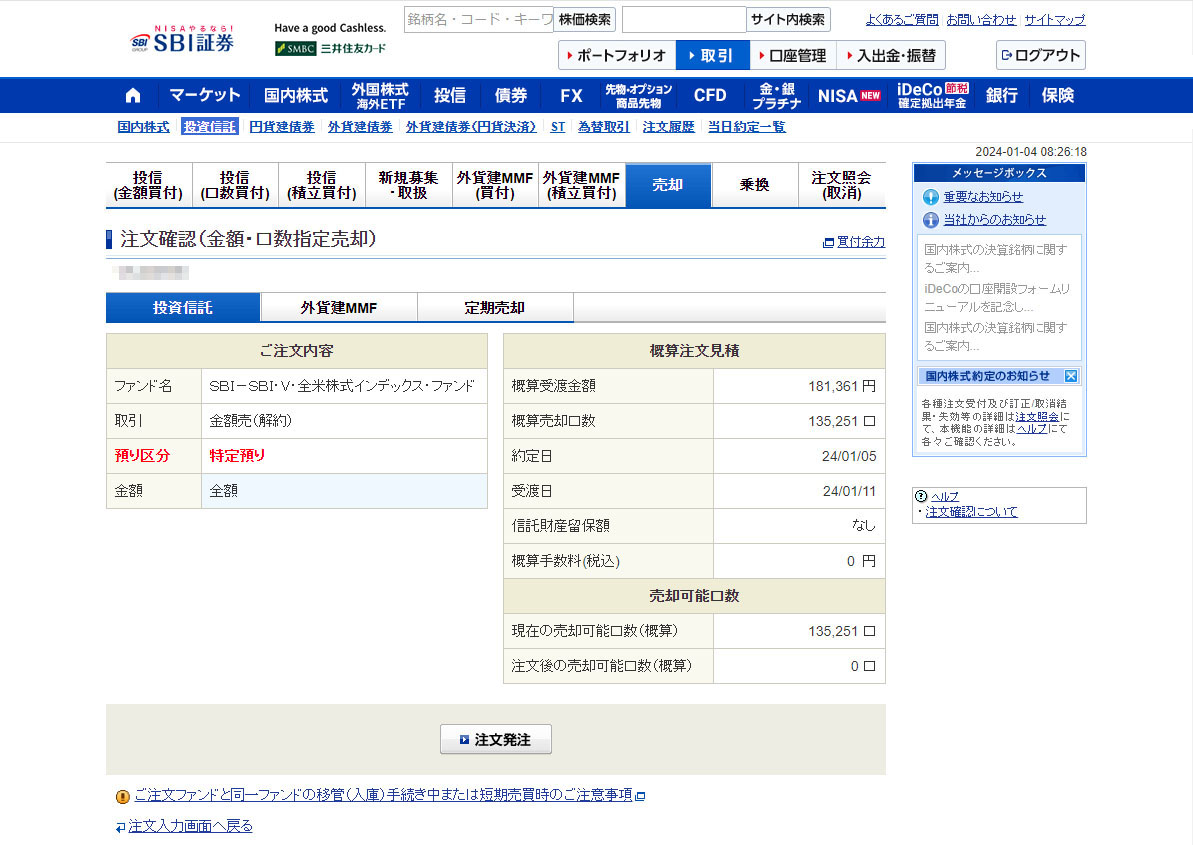Screen dimensions: 1193x845
Task: Close the 国内株式約定のお知らせ panel
Action: coord(1070,376)
